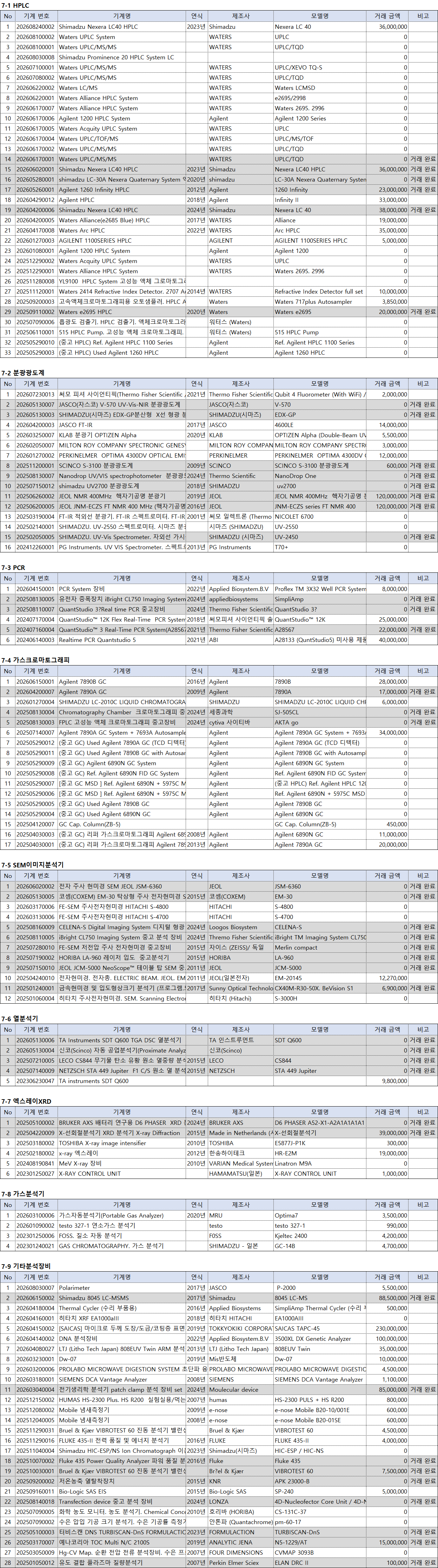Select the 'Kjeltec 2400' model cell

319,1236
